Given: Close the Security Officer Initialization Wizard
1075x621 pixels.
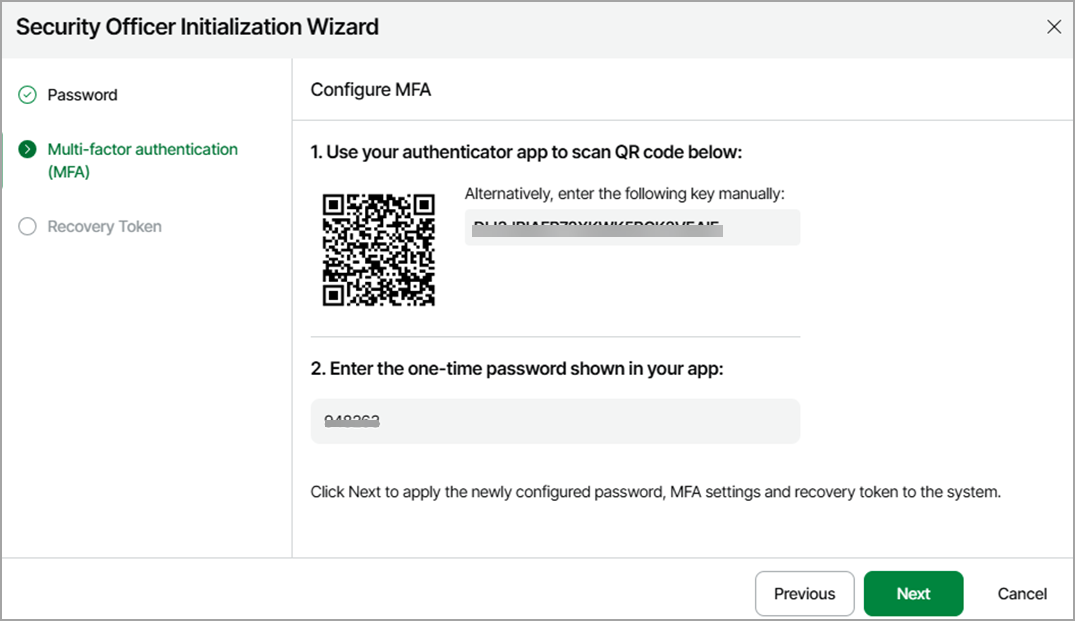Looking at the screenshot, I should 1054,27.
